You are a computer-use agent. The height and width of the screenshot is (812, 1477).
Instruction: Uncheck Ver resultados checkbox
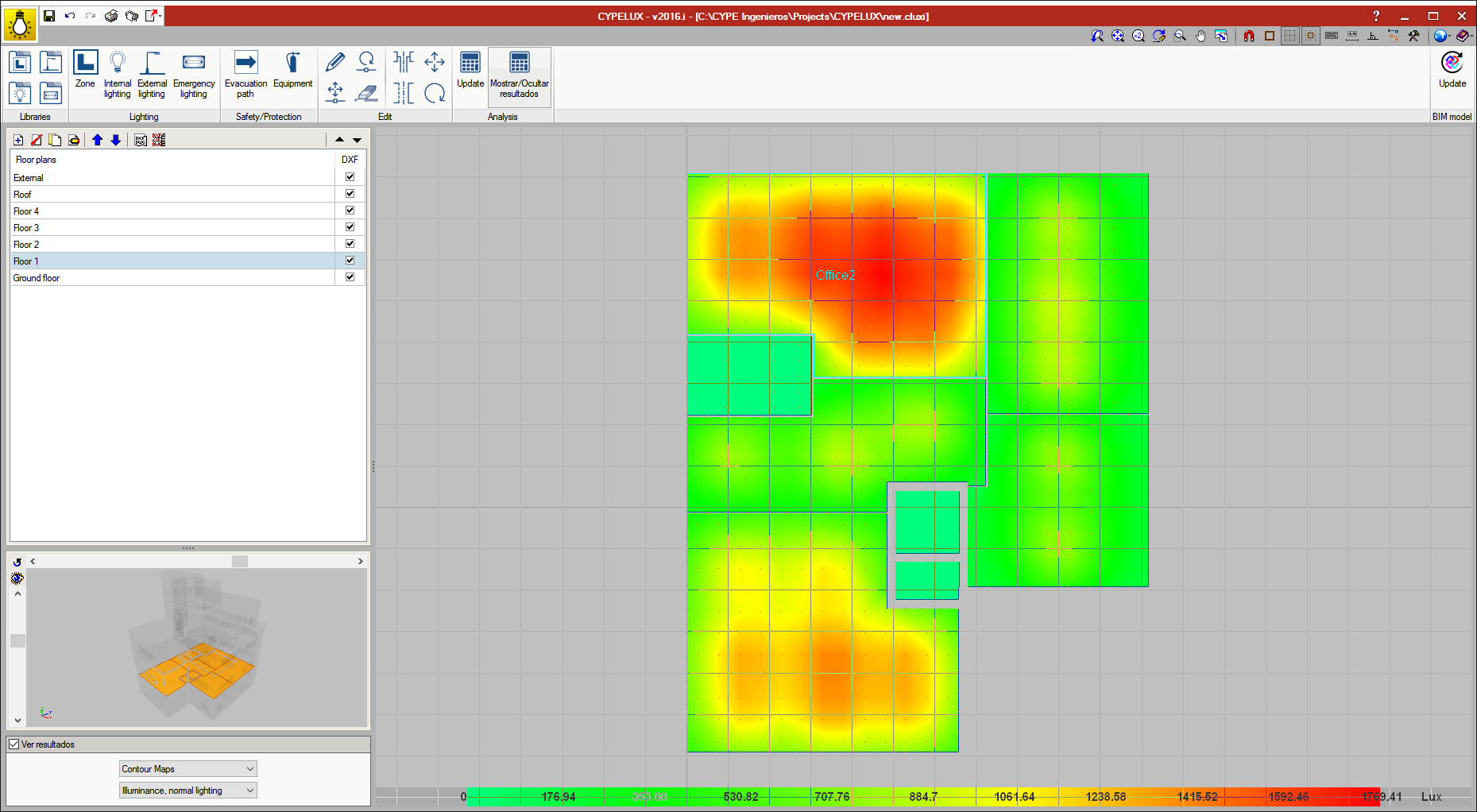(x=14, y=744)
